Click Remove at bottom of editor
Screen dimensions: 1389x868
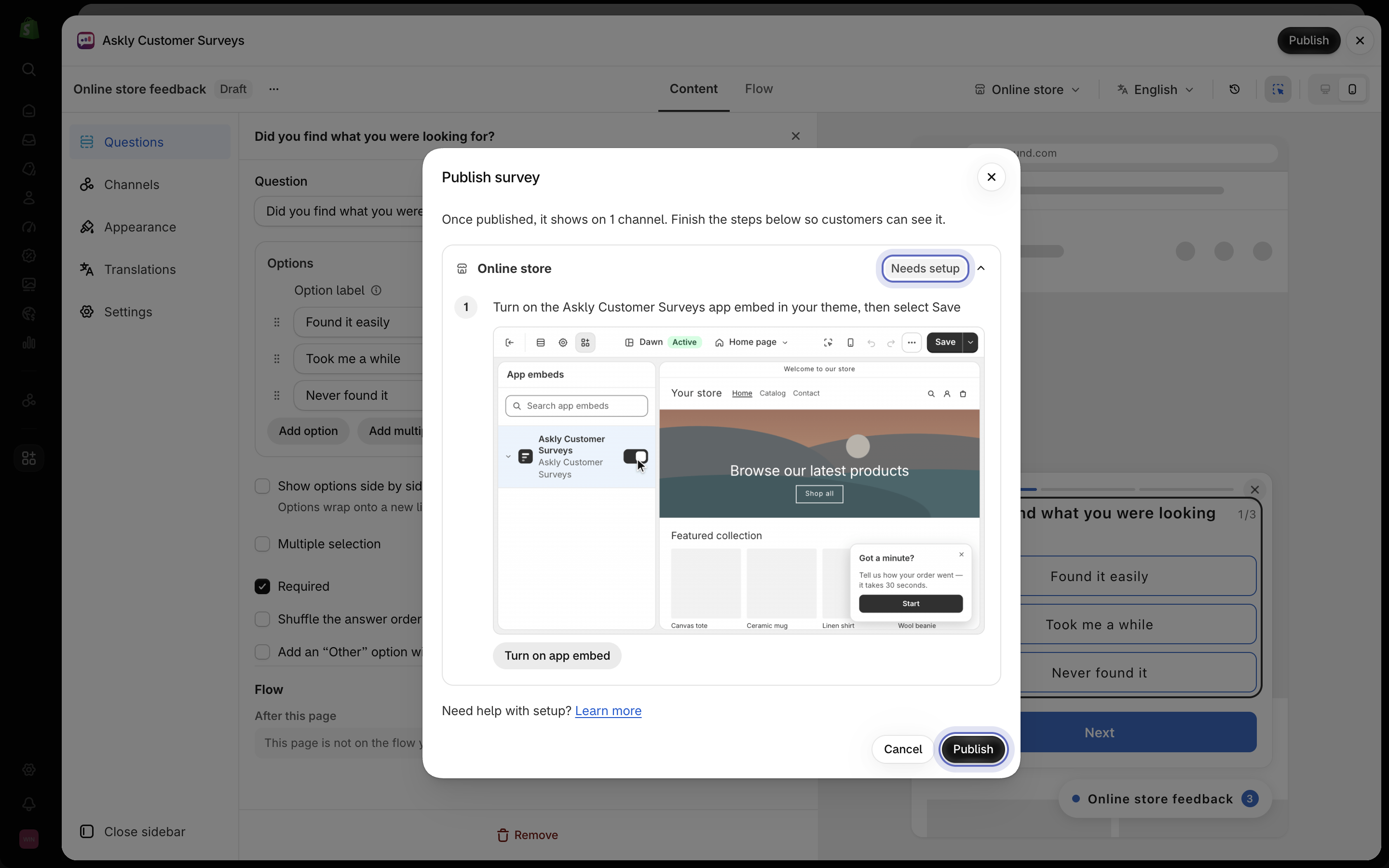pyautogui.click(x=528, y=835)
